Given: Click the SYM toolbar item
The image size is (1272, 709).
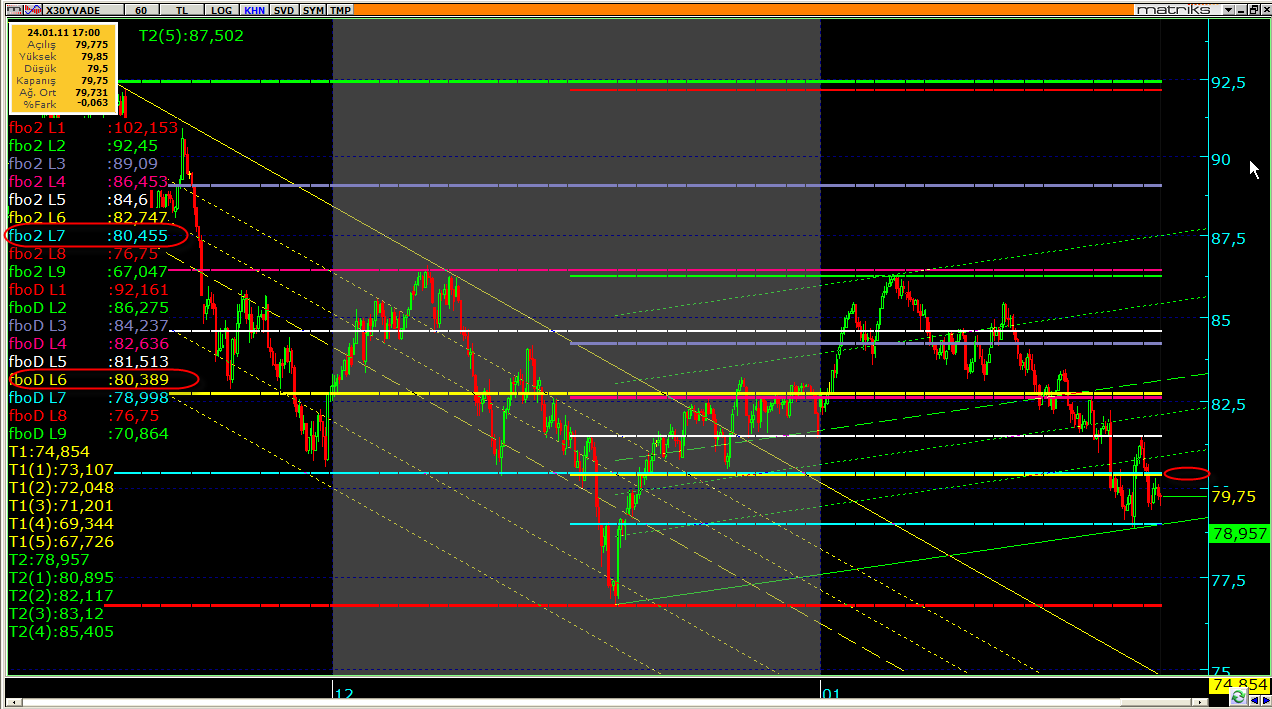Looking at the screenshot, I should (313, 9).
